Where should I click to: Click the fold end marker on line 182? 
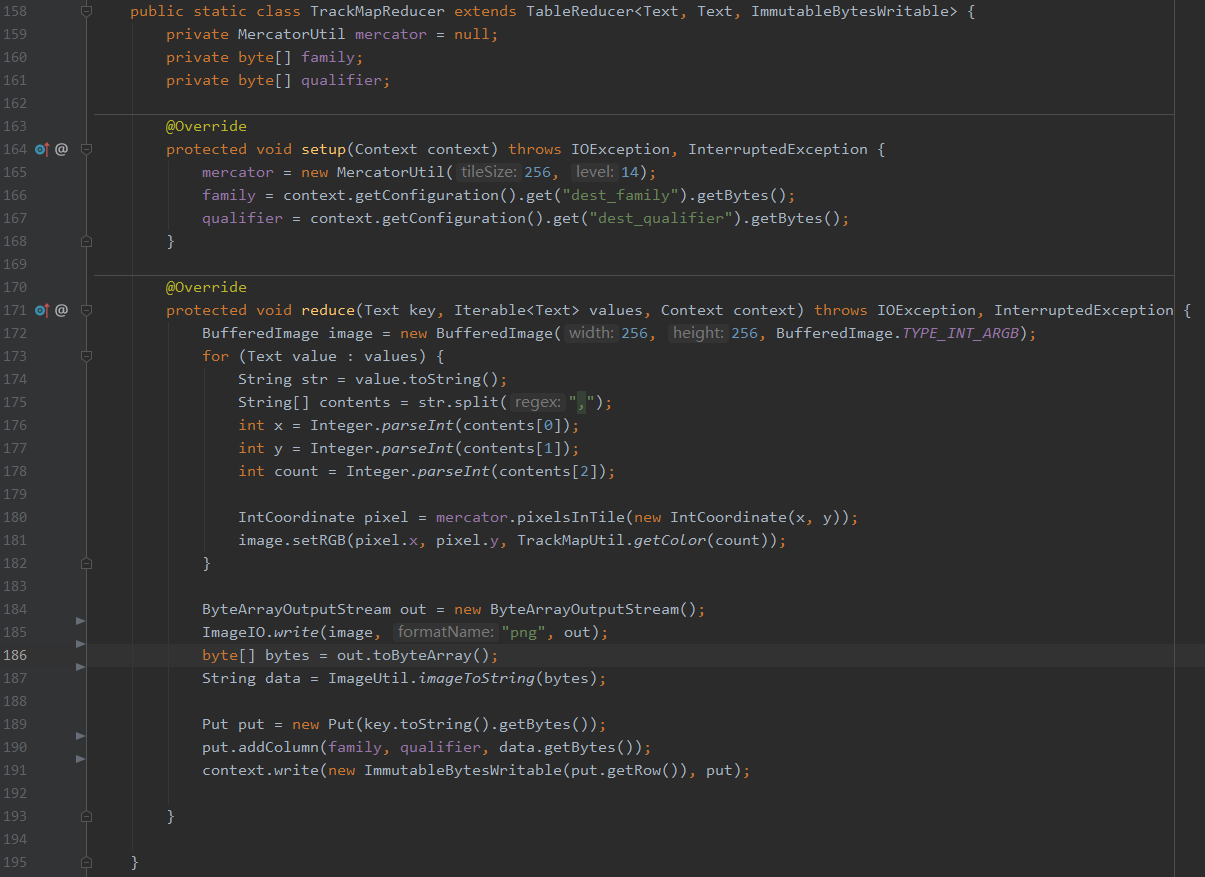tap(86, 563)
